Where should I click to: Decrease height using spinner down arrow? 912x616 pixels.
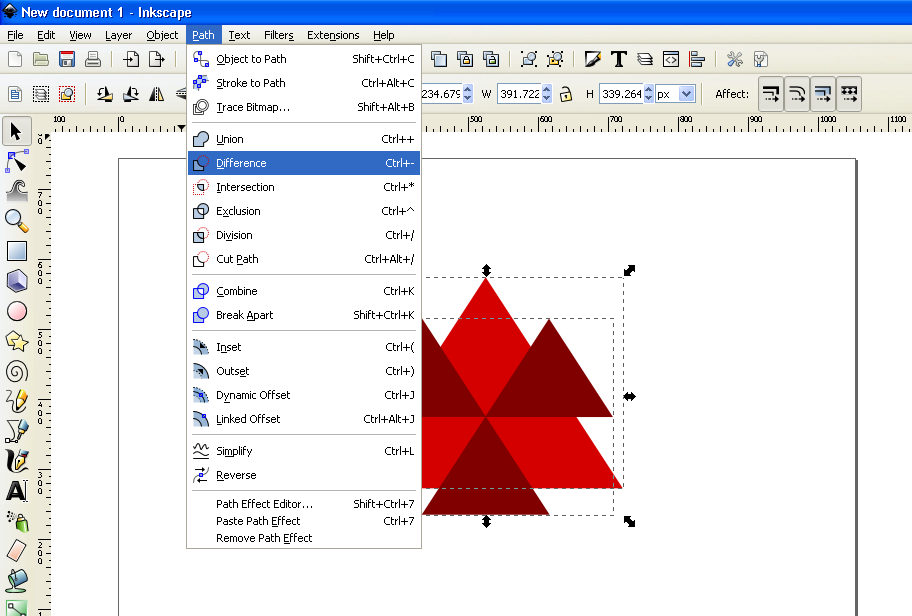[649, 98]
